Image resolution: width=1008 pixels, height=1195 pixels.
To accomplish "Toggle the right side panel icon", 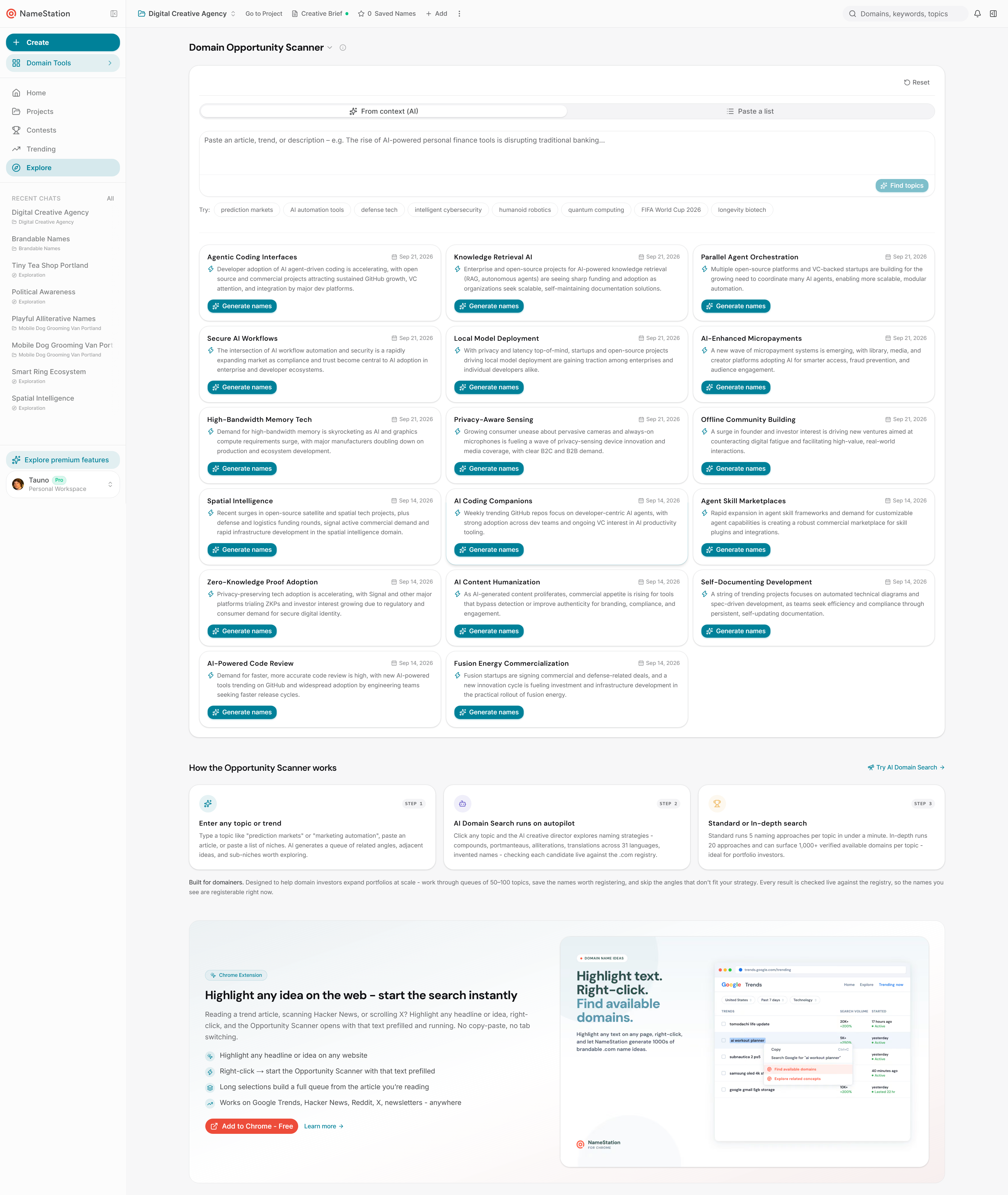I will 993,14.
